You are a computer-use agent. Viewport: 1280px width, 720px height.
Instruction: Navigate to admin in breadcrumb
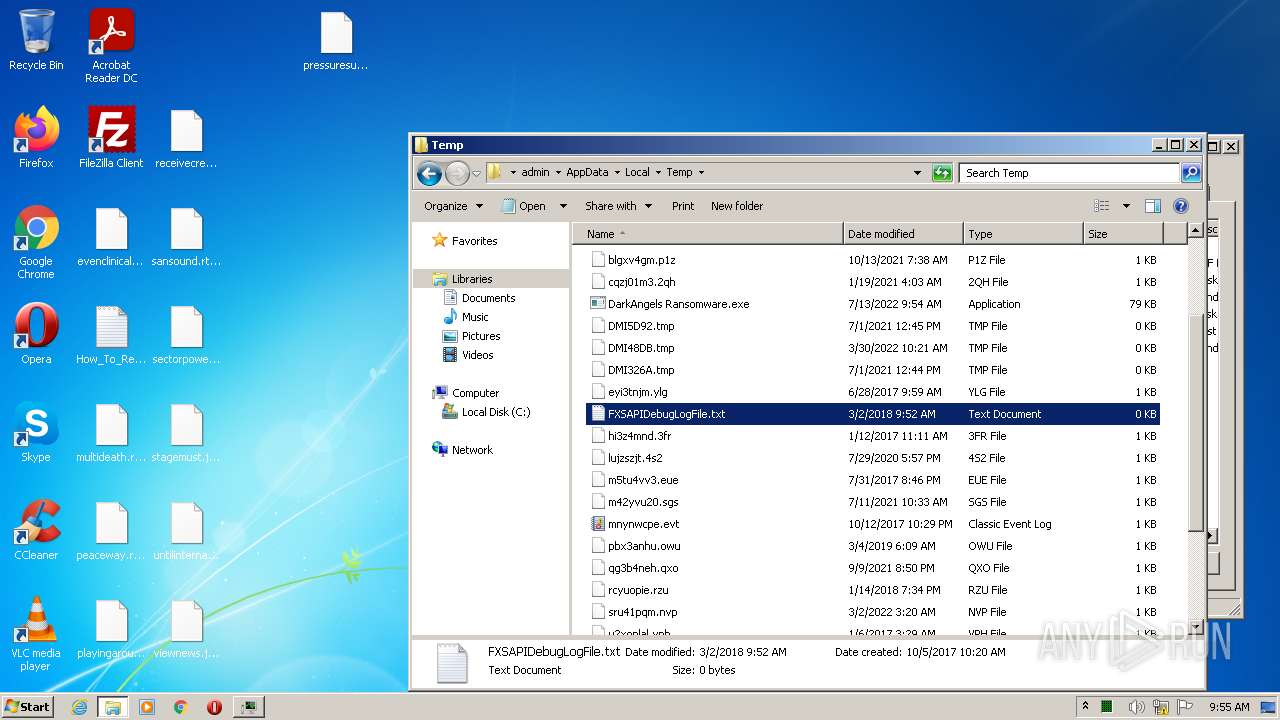point(535,173)
